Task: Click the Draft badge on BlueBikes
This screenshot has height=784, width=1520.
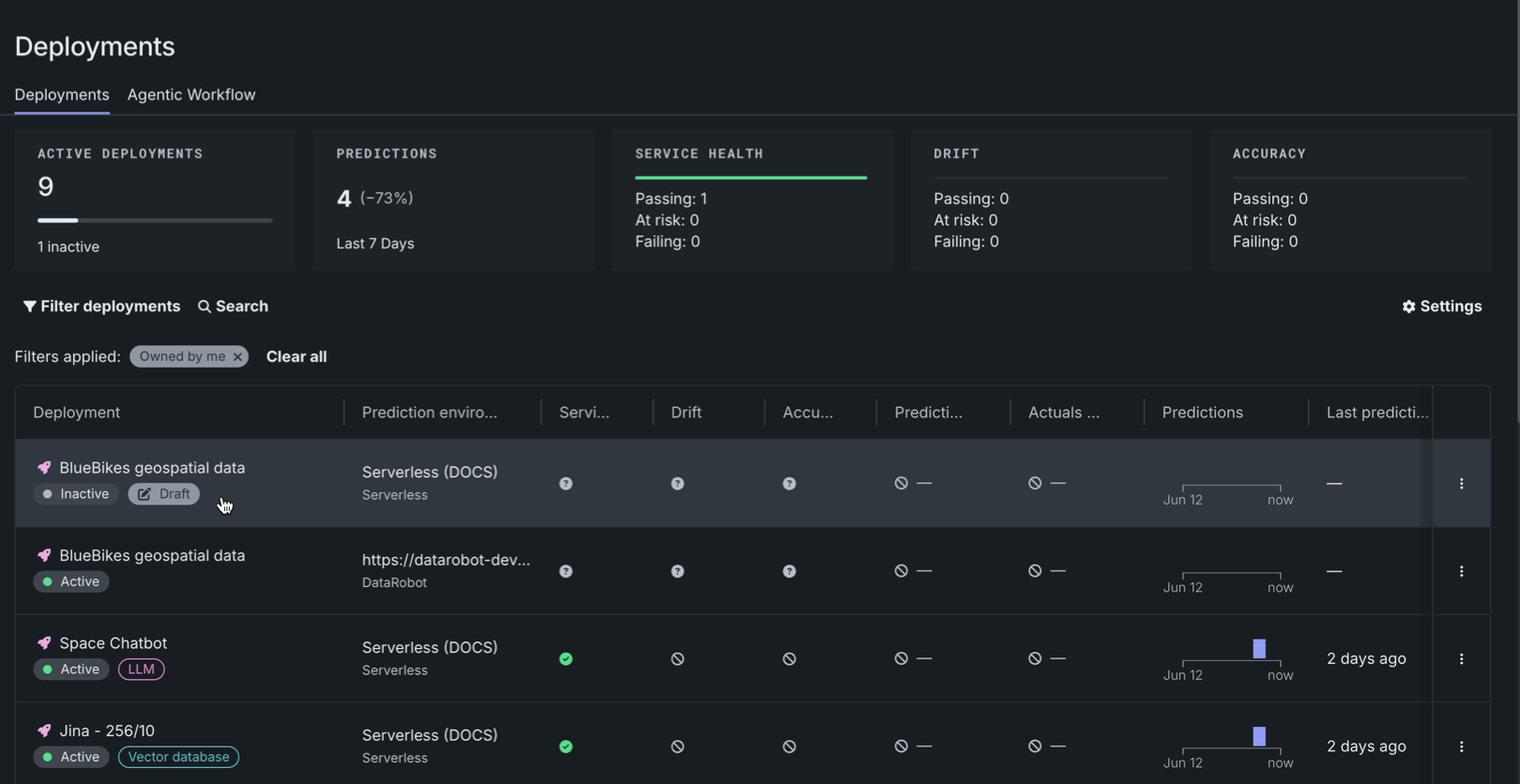Action: (164, 494)
